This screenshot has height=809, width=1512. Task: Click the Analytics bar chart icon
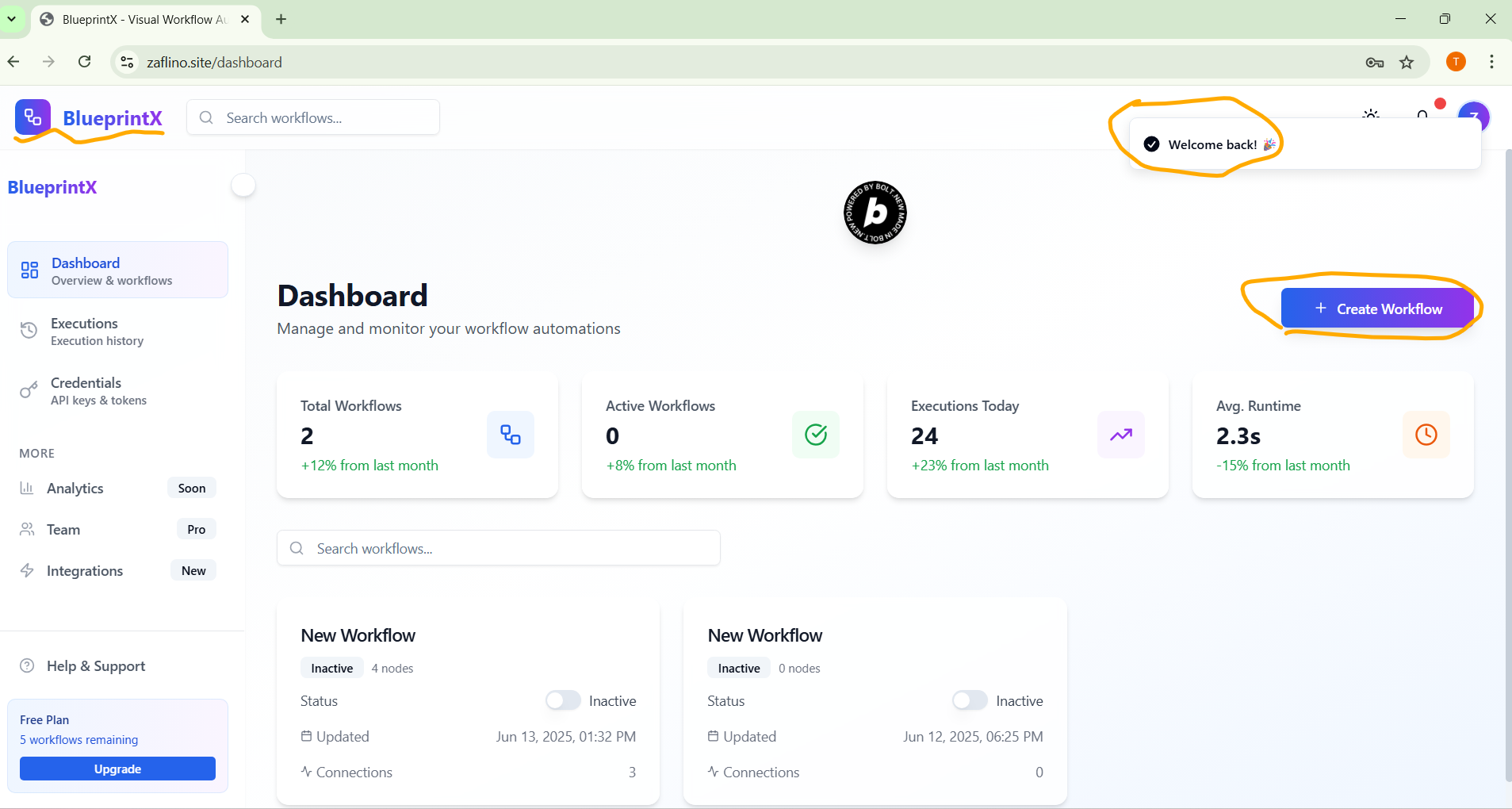(27, 488)
